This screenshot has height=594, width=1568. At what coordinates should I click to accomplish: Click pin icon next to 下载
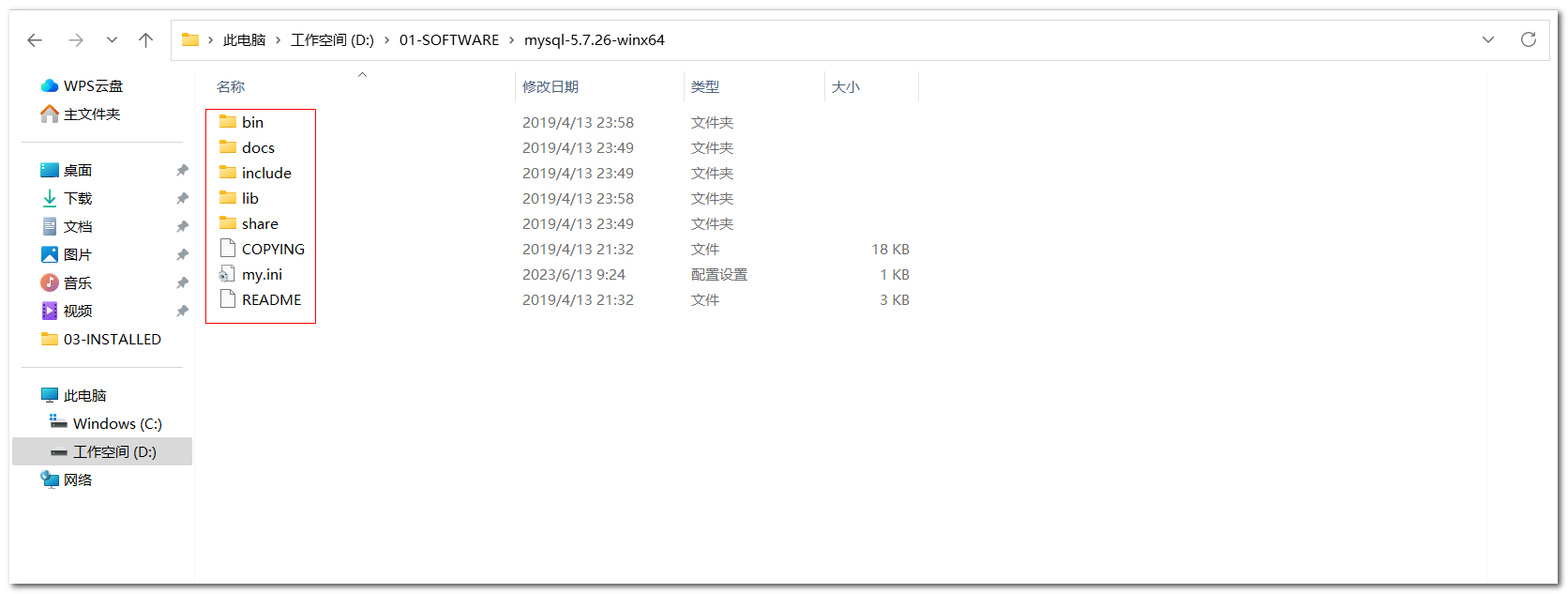pos(182,198)
